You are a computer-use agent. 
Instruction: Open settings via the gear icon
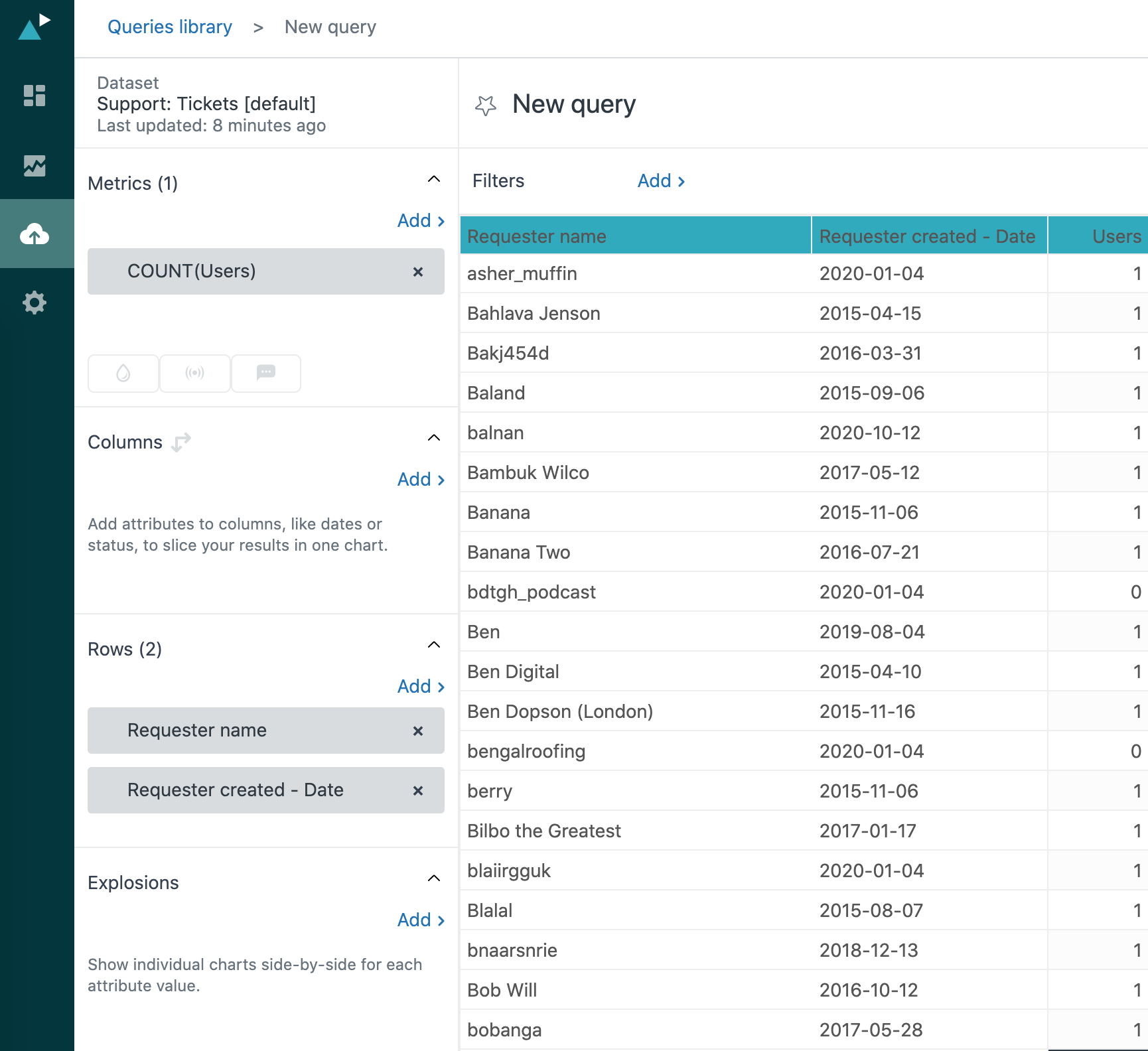(x=35, y=303)
